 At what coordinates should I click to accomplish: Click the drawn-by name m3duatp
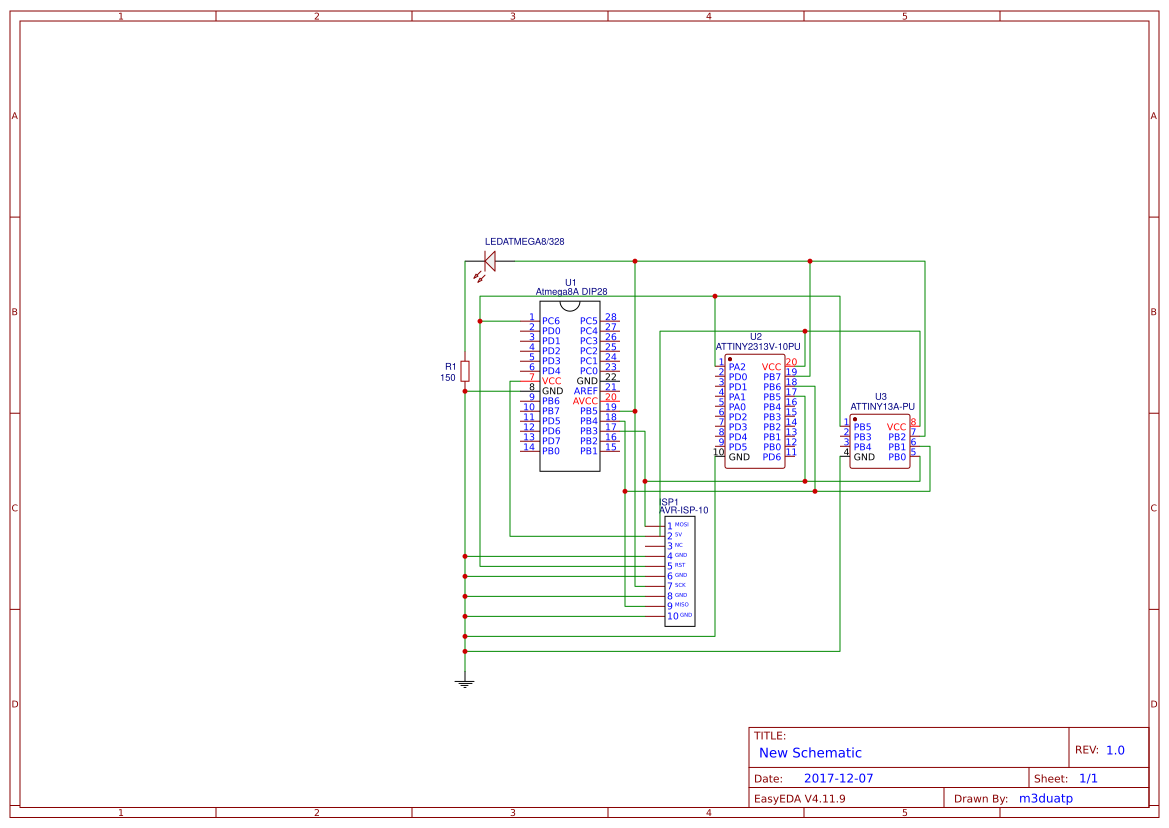[x=1046, y=798]
